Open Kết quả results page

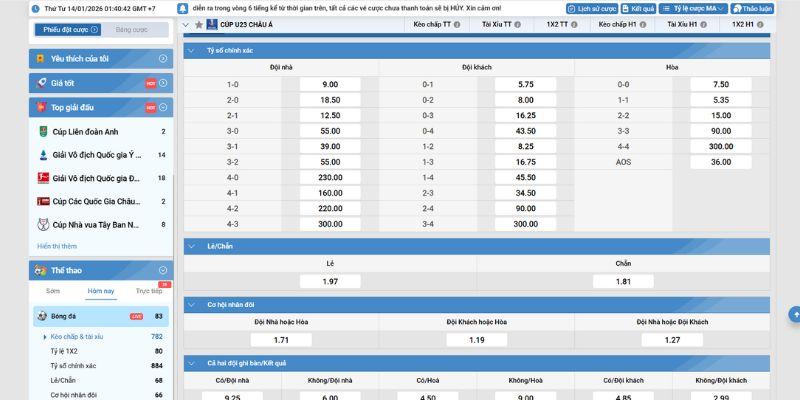point(638,9)
